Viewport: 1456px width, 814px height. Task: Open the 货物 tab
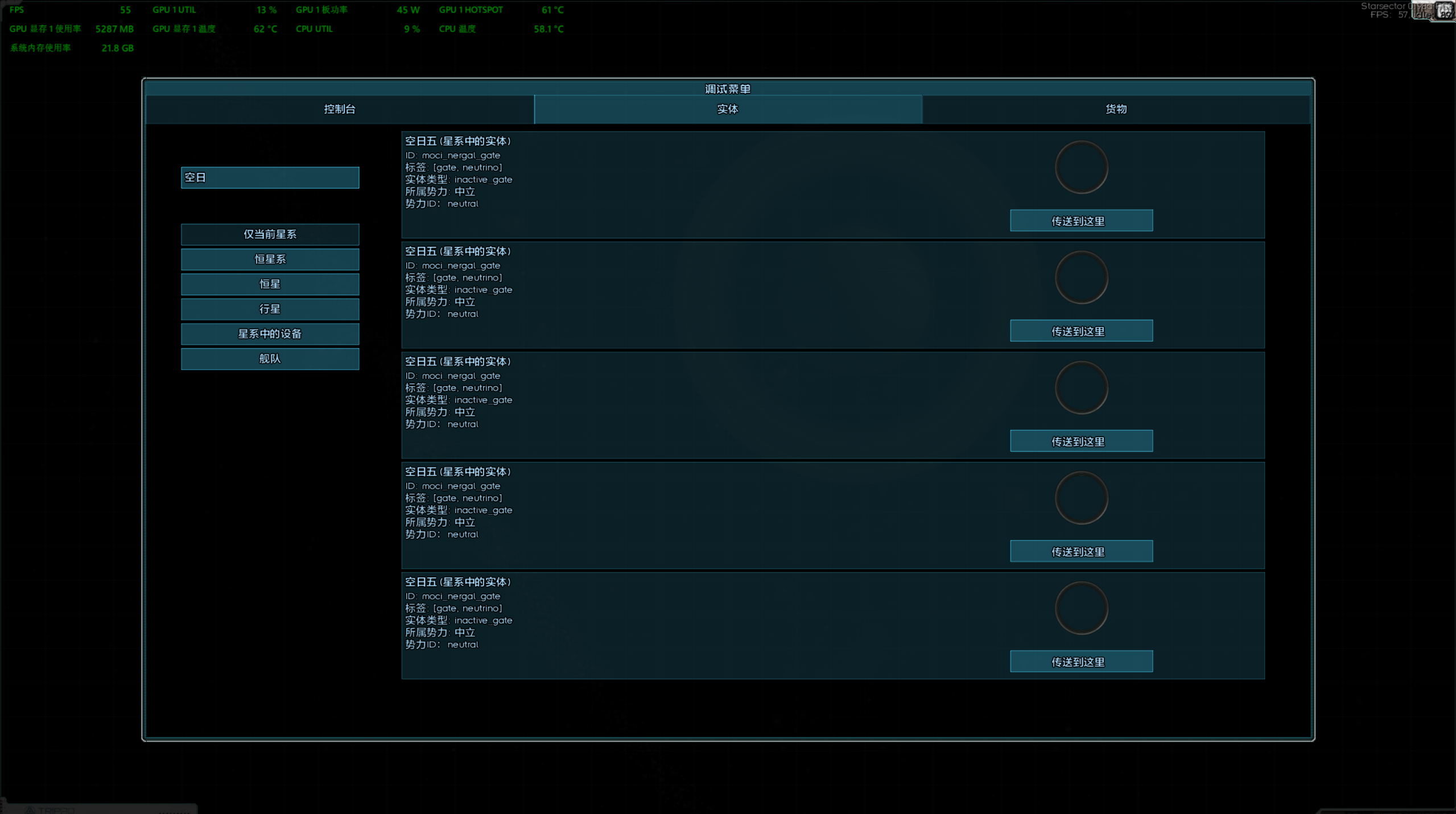pyautogui.click(x=1116, y=109)
